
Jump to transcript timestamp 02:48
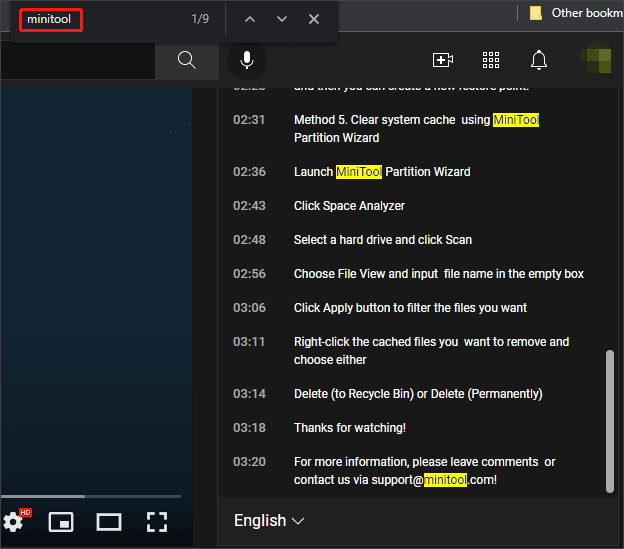point(249,240)
